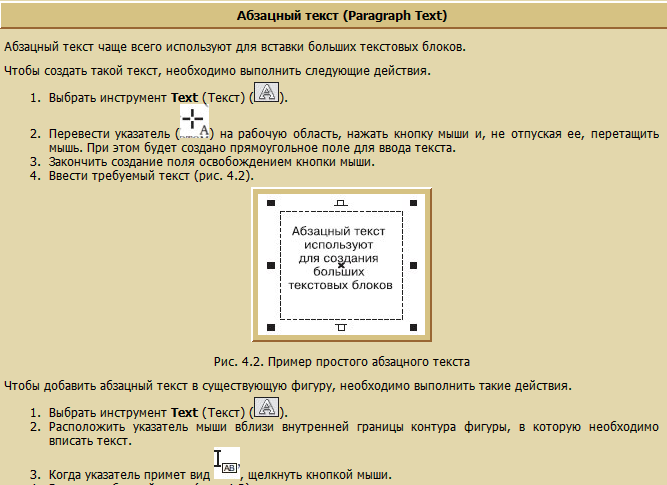Click "Когда указатель примет вид" text
This screenshot has width=667, height=485.
coord(129,474)
